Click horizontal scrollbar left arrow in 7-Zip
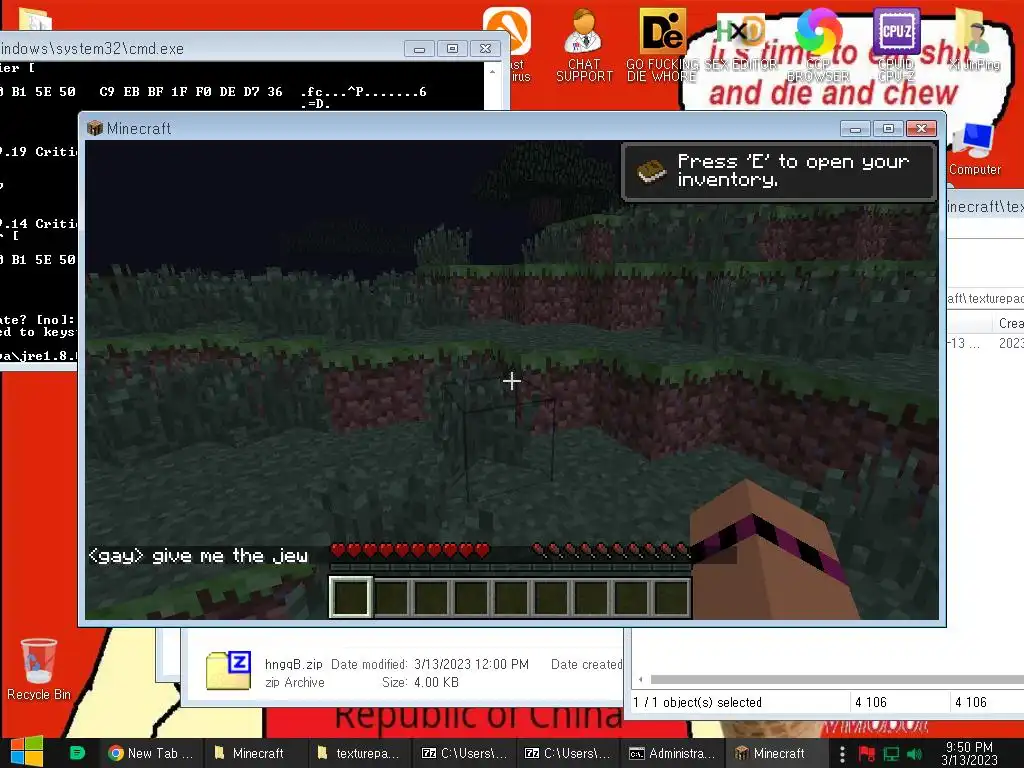 coord(640,680)
